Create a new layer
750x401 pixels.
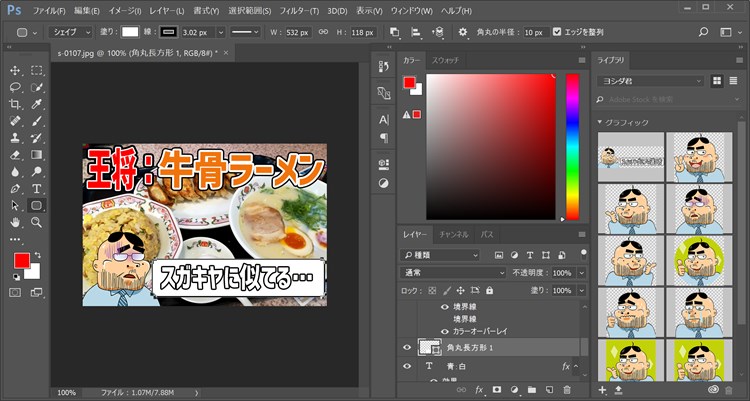coord(550,390)
